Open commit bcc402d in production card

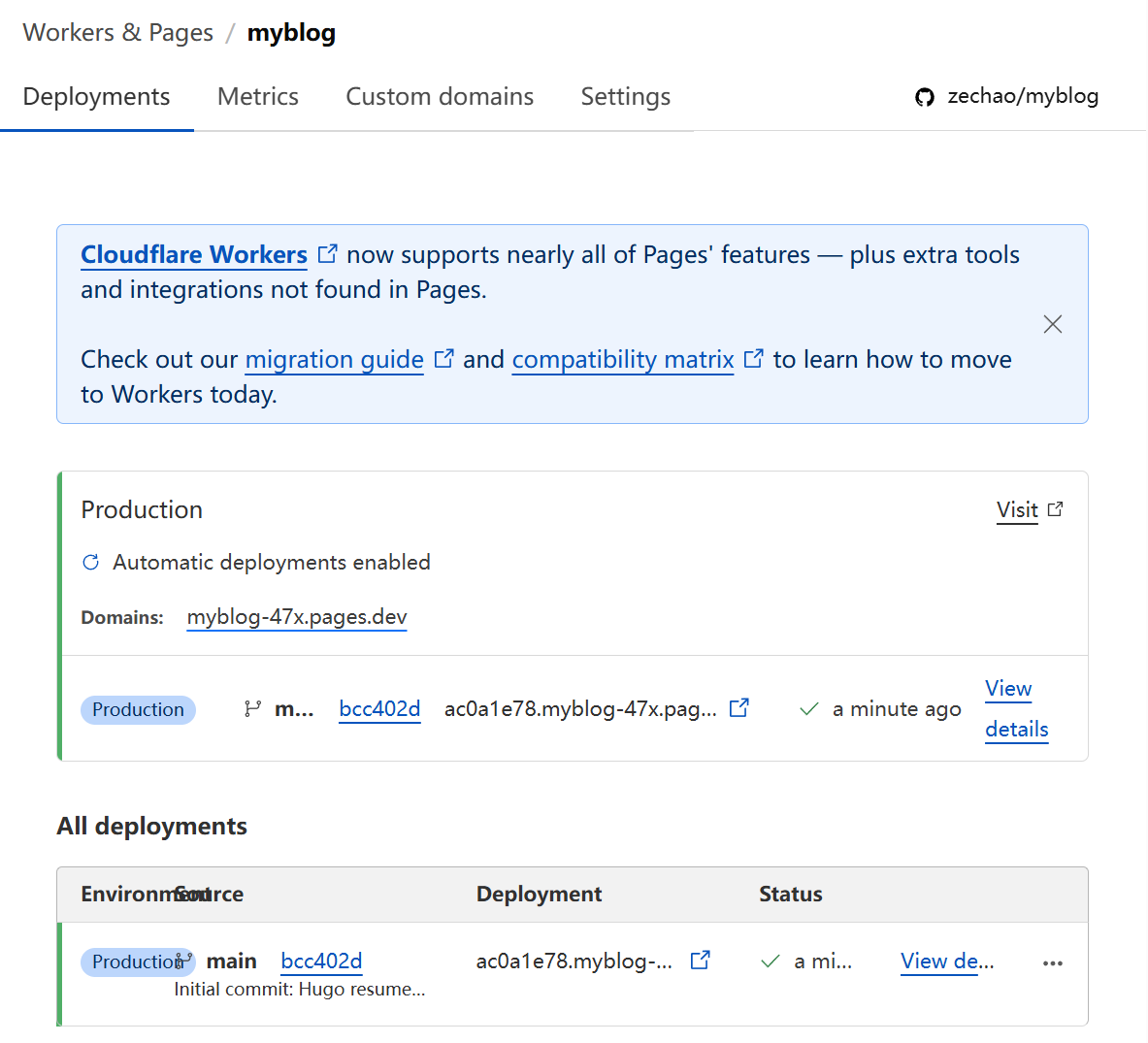[x=379, y=709]
